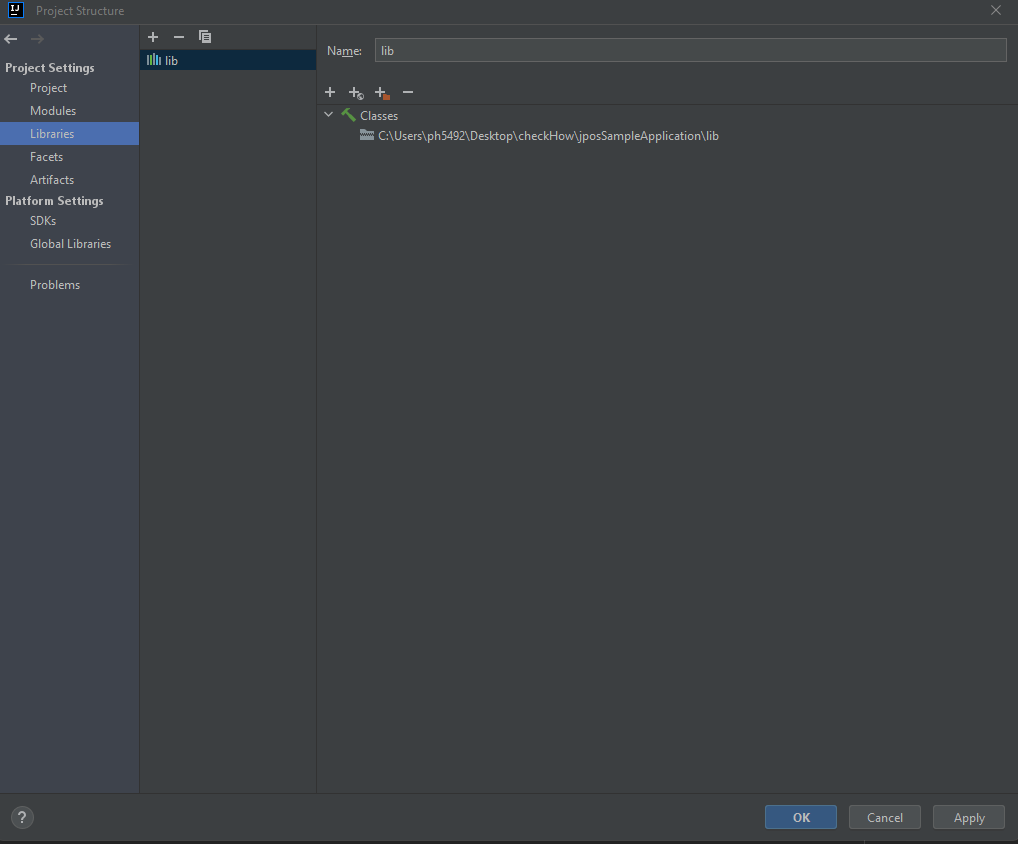The image size is (1018, 844).
Task: Go to the SDKs platform settings
Action: click(x=43, y=221)
